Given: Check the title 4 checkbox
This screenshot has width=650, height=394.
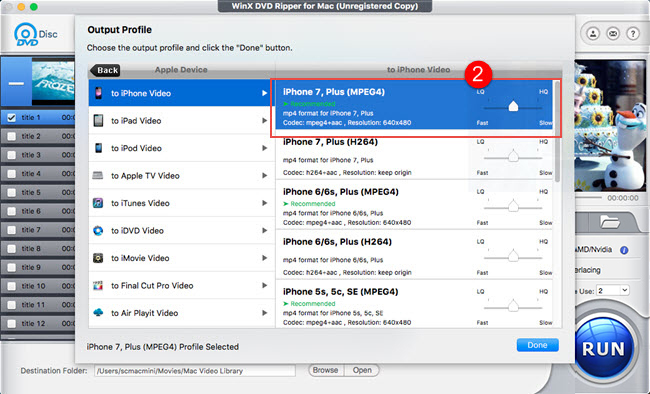Looking at the screenshot, I should (12, 174).
